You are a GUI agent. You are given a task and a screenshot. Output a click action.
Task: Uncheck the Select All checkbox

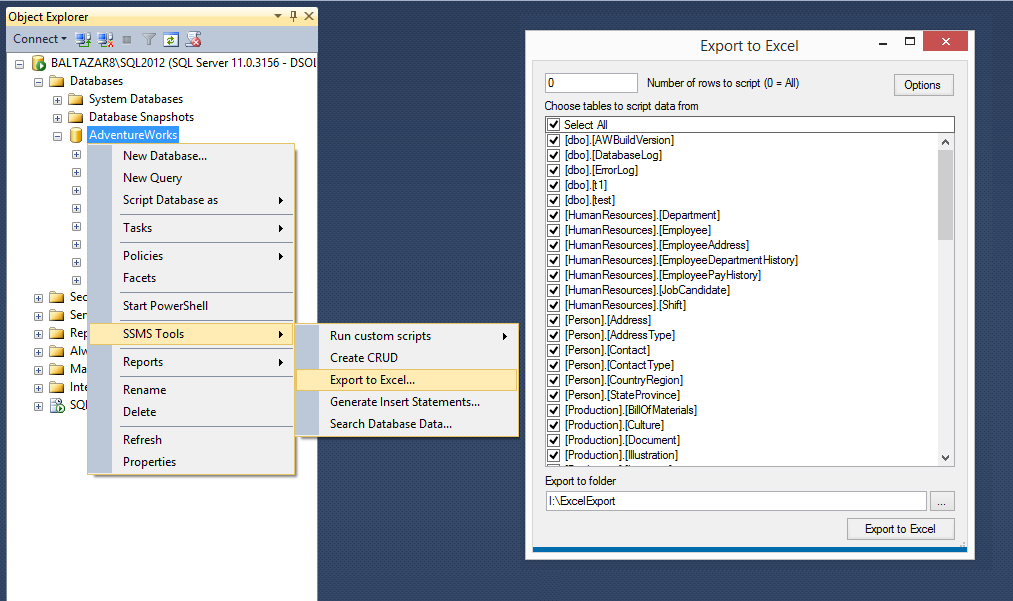coord(554,125)
